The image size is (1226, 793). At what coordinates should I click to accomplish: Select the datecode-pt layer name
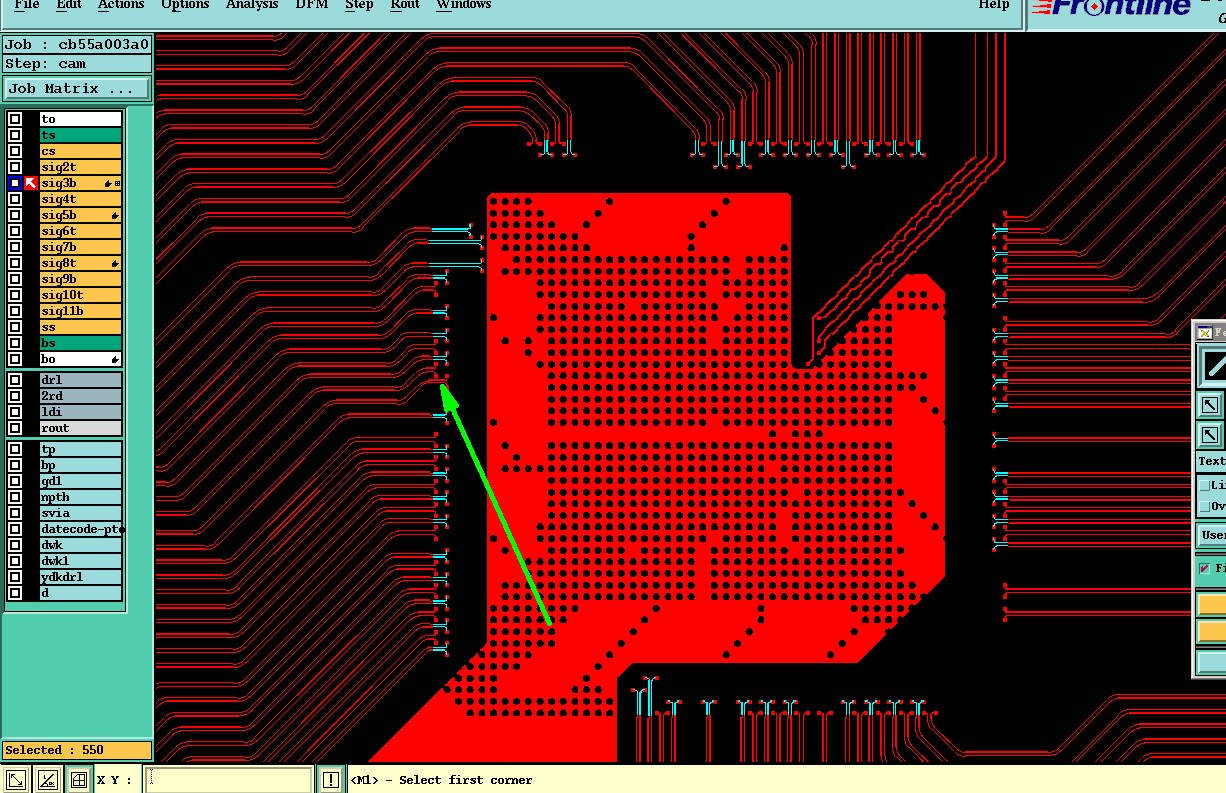click(x=81, y=529)
